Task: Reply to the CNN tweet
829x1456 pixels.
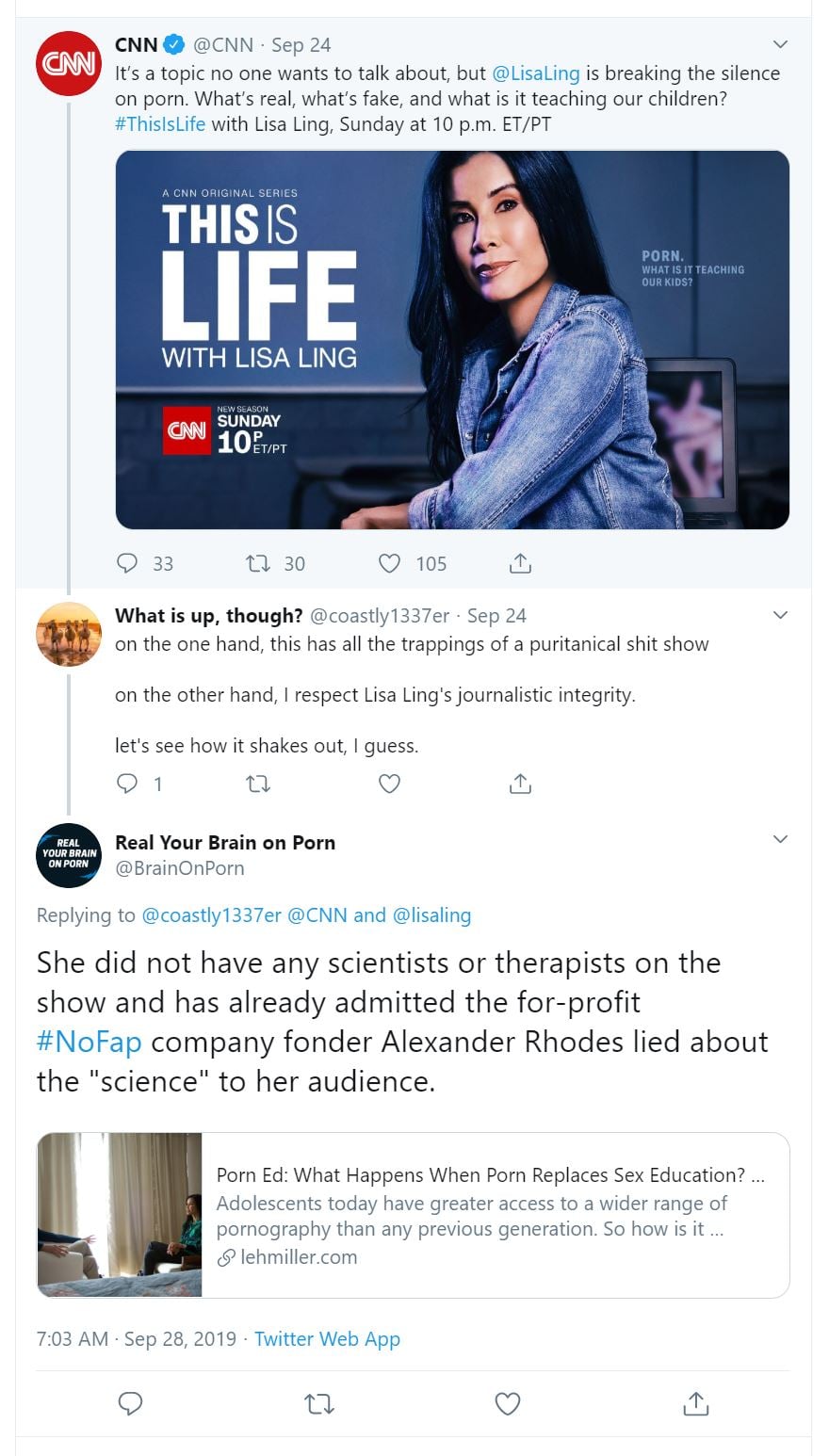Action: coord(127,563)
